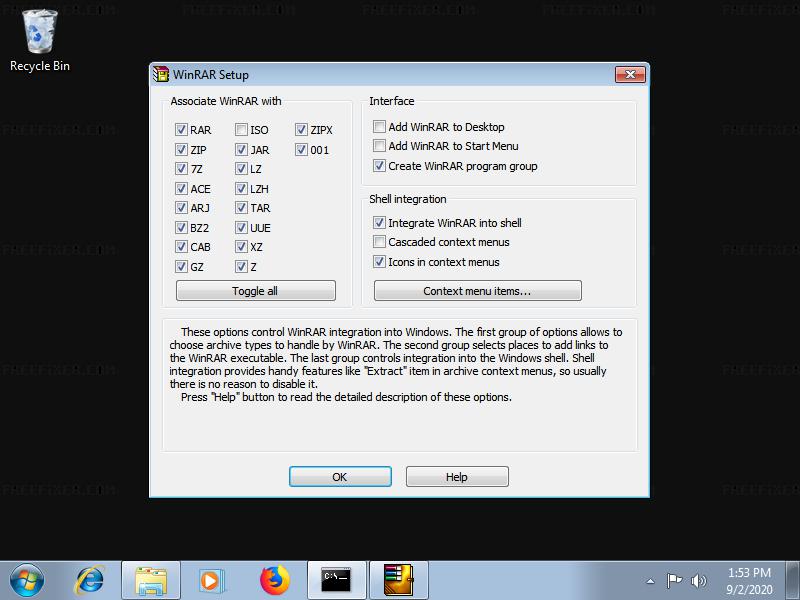
Task: Toggle the 001 file association
Action: (301, 149)
